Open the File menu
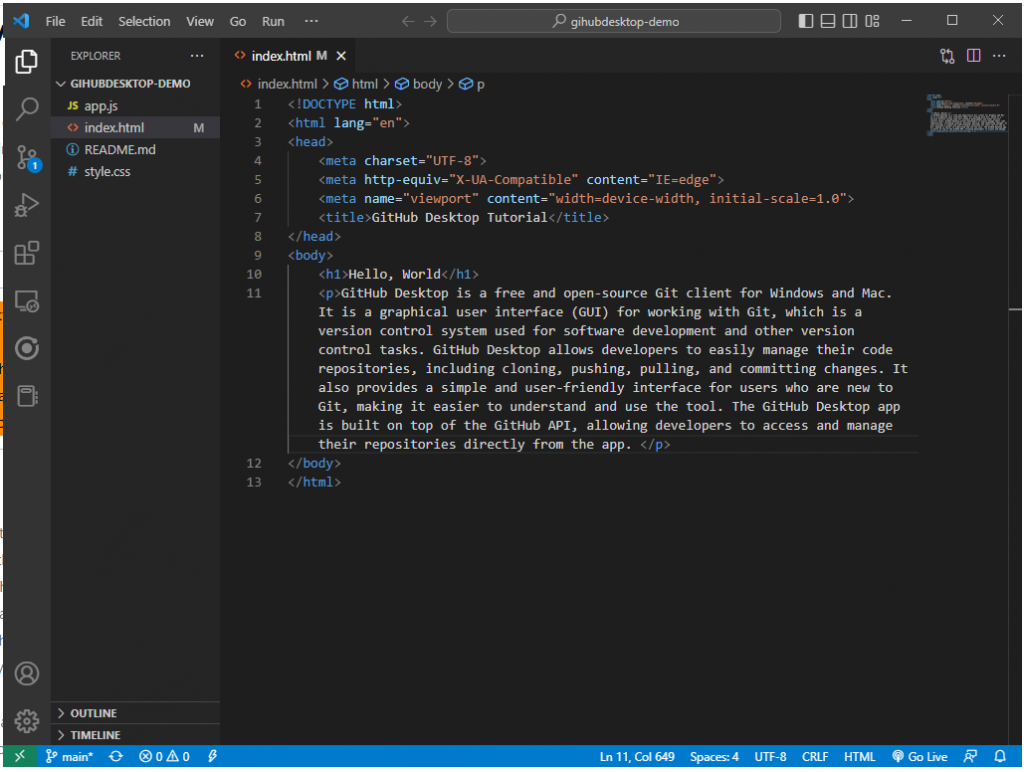1024x772 pixels. click(56, 22)
